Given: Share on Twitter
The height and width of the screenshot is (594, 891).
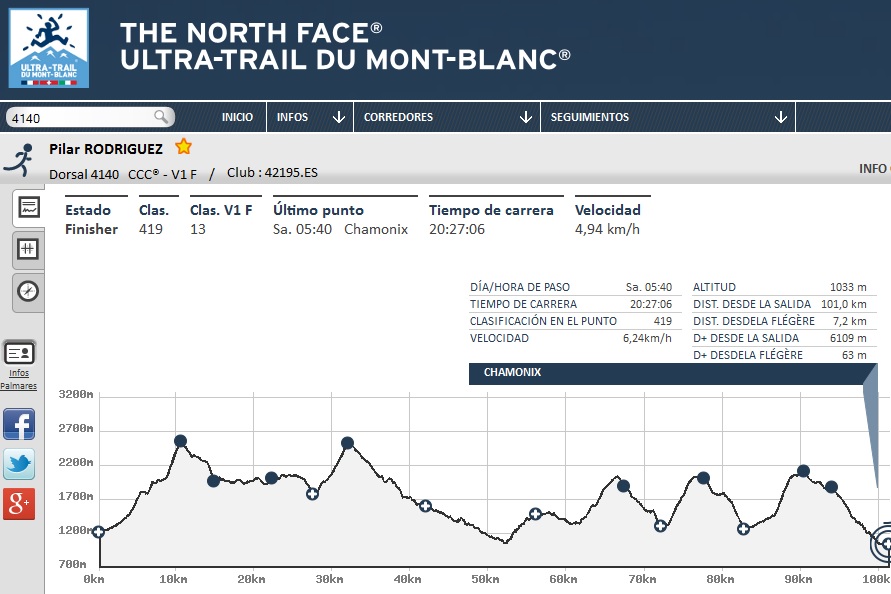Looking at the screenshot, I should point(19,464).
